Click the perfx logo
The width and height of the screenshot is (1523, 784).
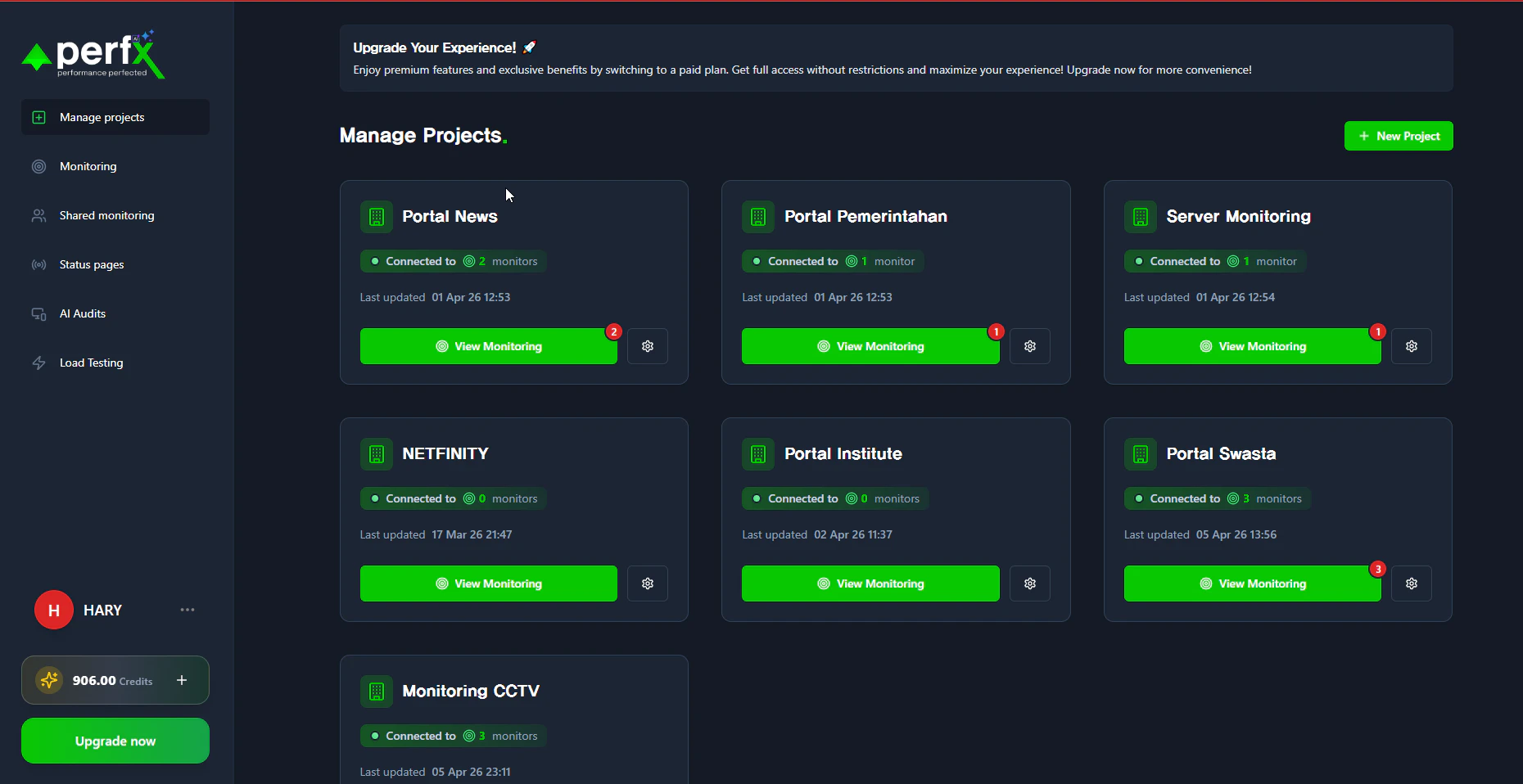pos(93,54)
